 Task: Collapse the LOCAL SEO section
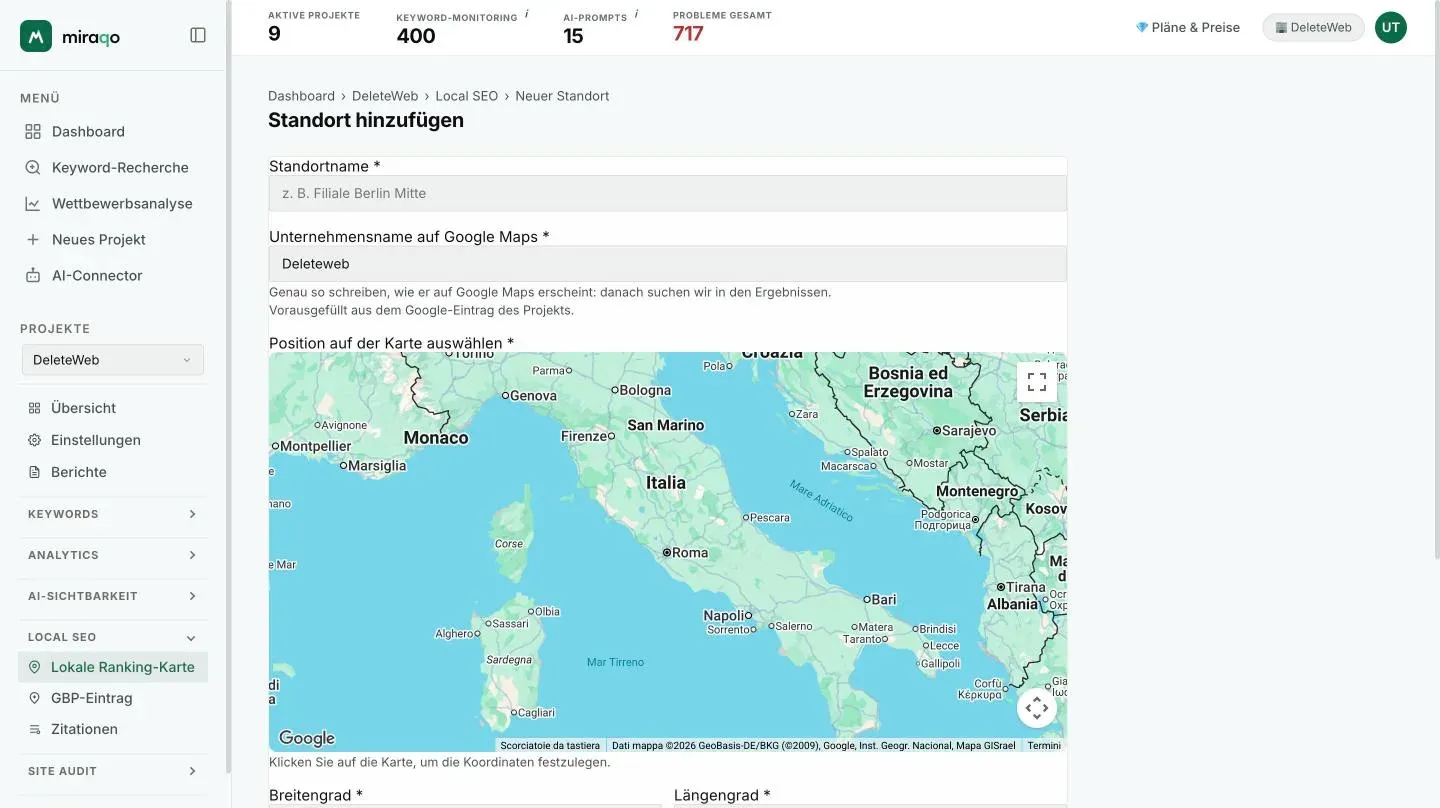pos(112,637)
